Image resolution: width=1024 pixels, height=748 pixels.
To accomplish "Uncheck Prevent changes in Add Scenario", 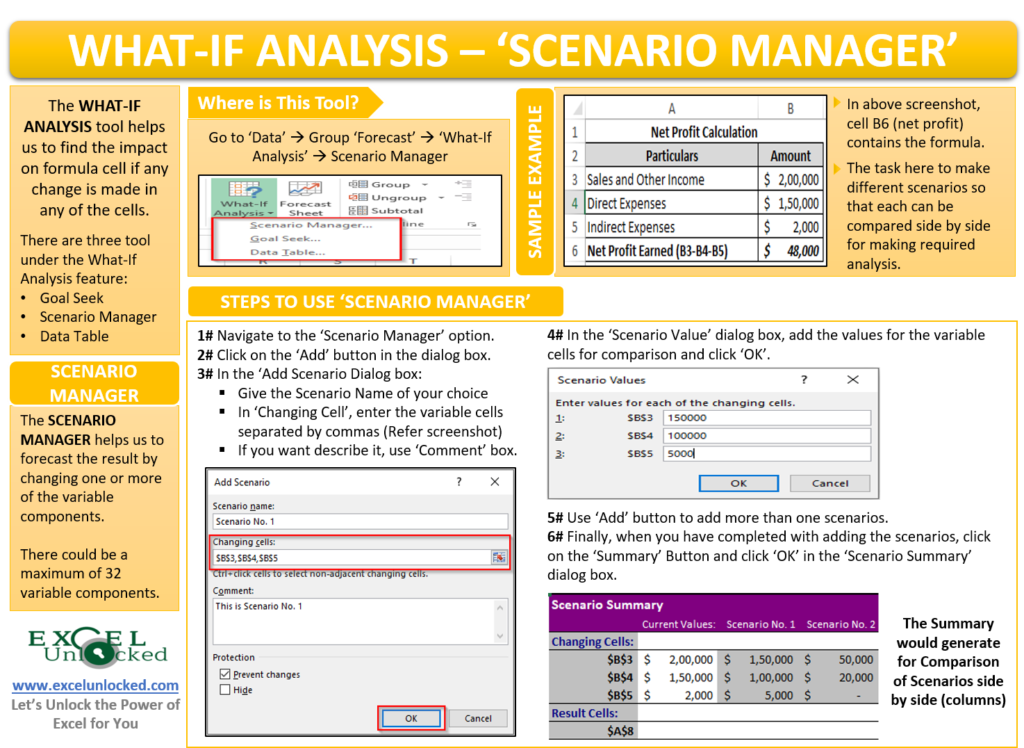I will [225, 672].
